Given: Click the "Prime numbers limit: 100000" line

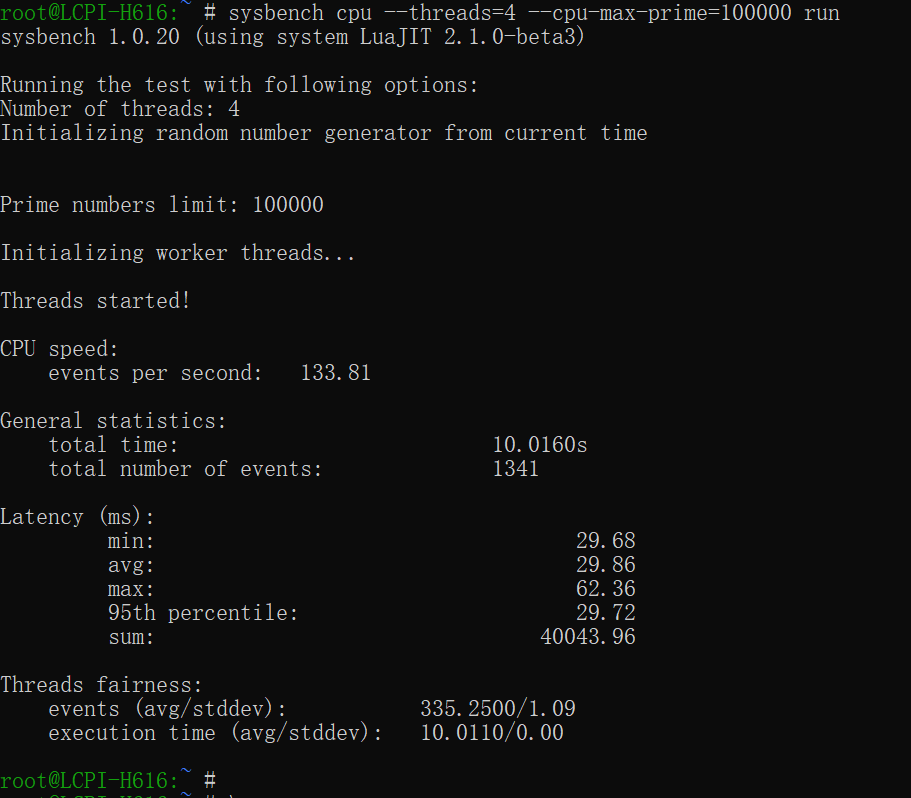Looking at the screenshot, I should (x=162, y=205).
